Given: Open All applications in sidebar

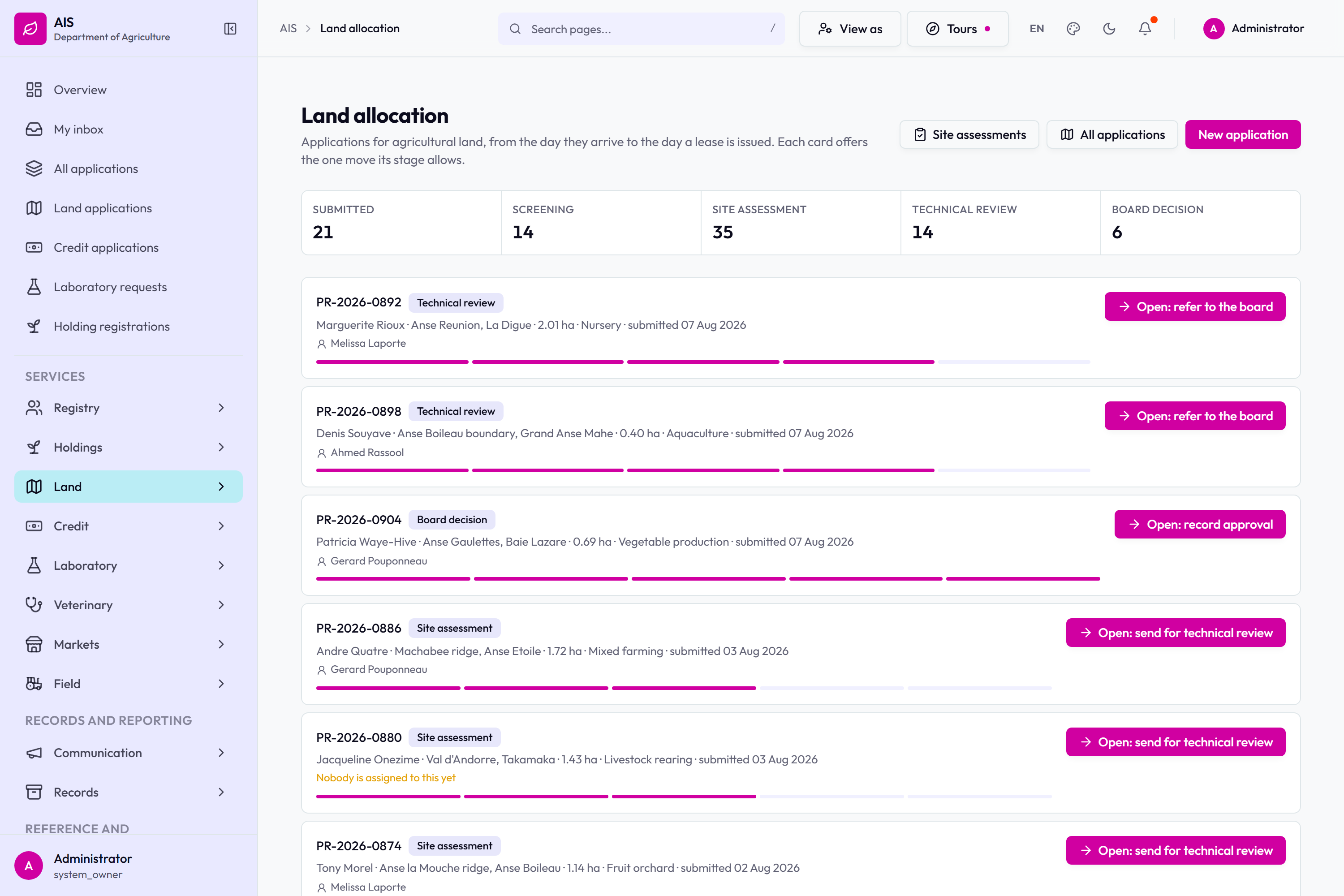Looking at the screenshot, I should pos(129,168).
